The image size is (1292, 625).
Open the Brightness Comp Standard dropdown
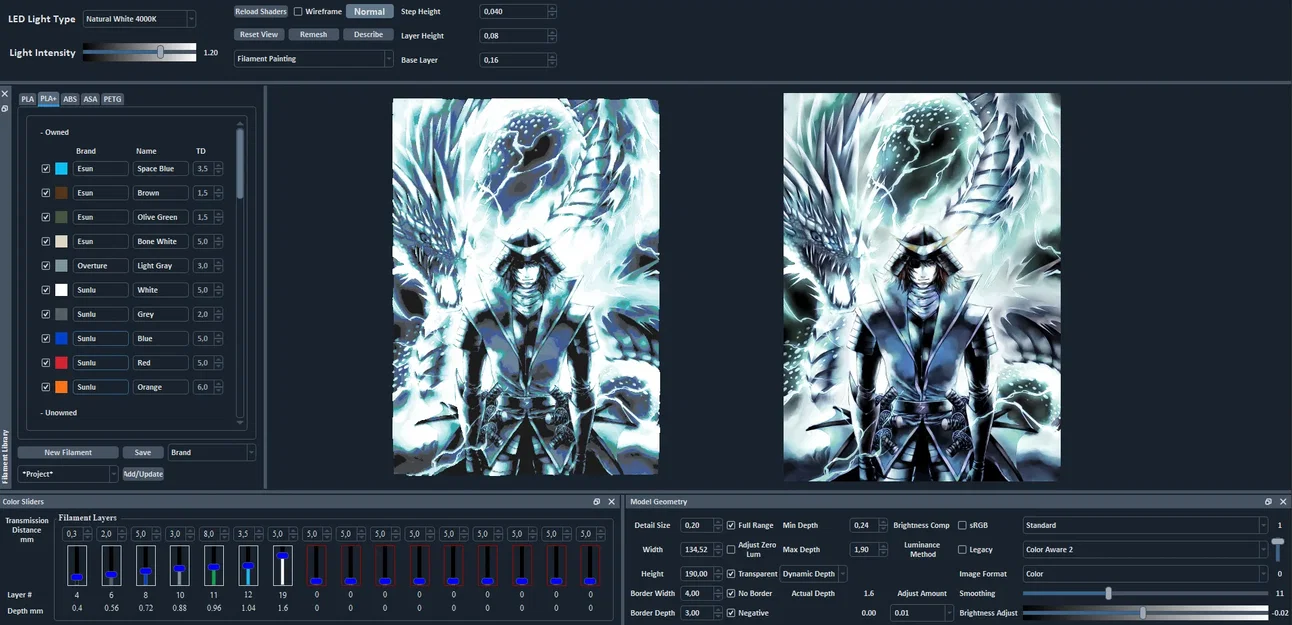pyautogui.click(x=1145, y=525)
